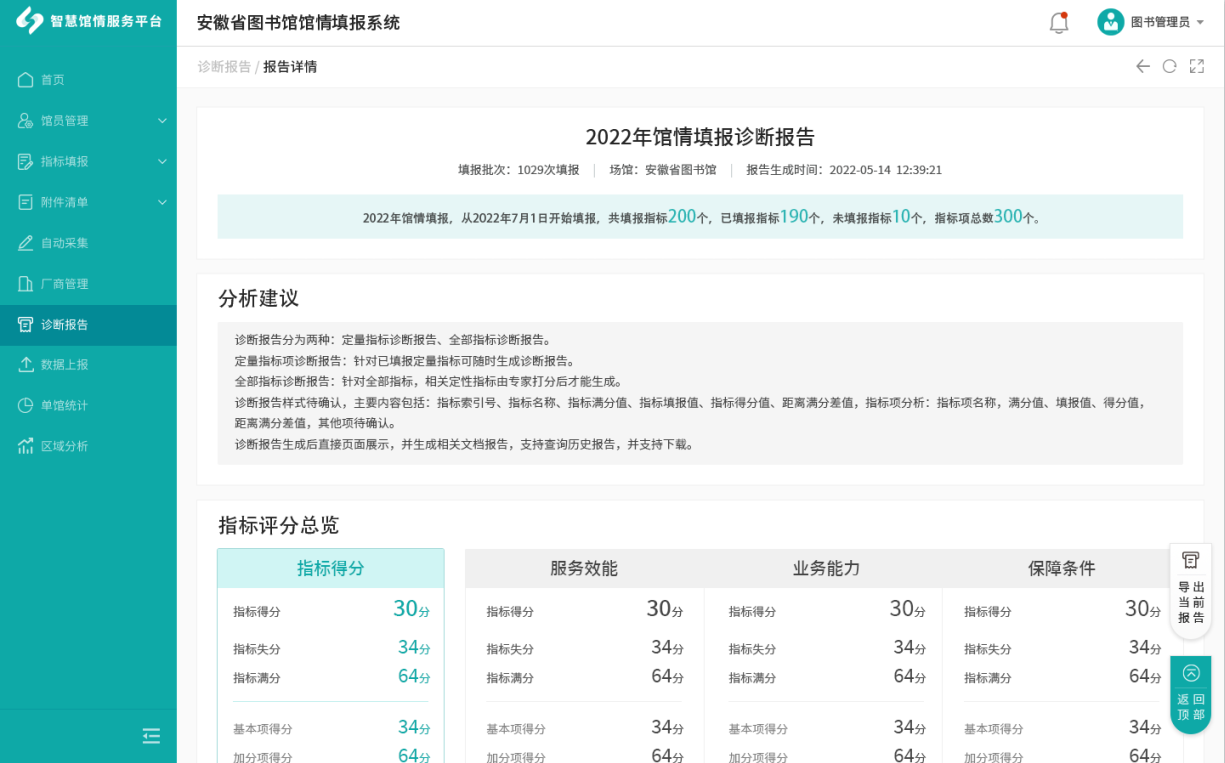Expand the 馆员管理 submenu
This screenshot has width=1225, height=763.
[162, 121]
